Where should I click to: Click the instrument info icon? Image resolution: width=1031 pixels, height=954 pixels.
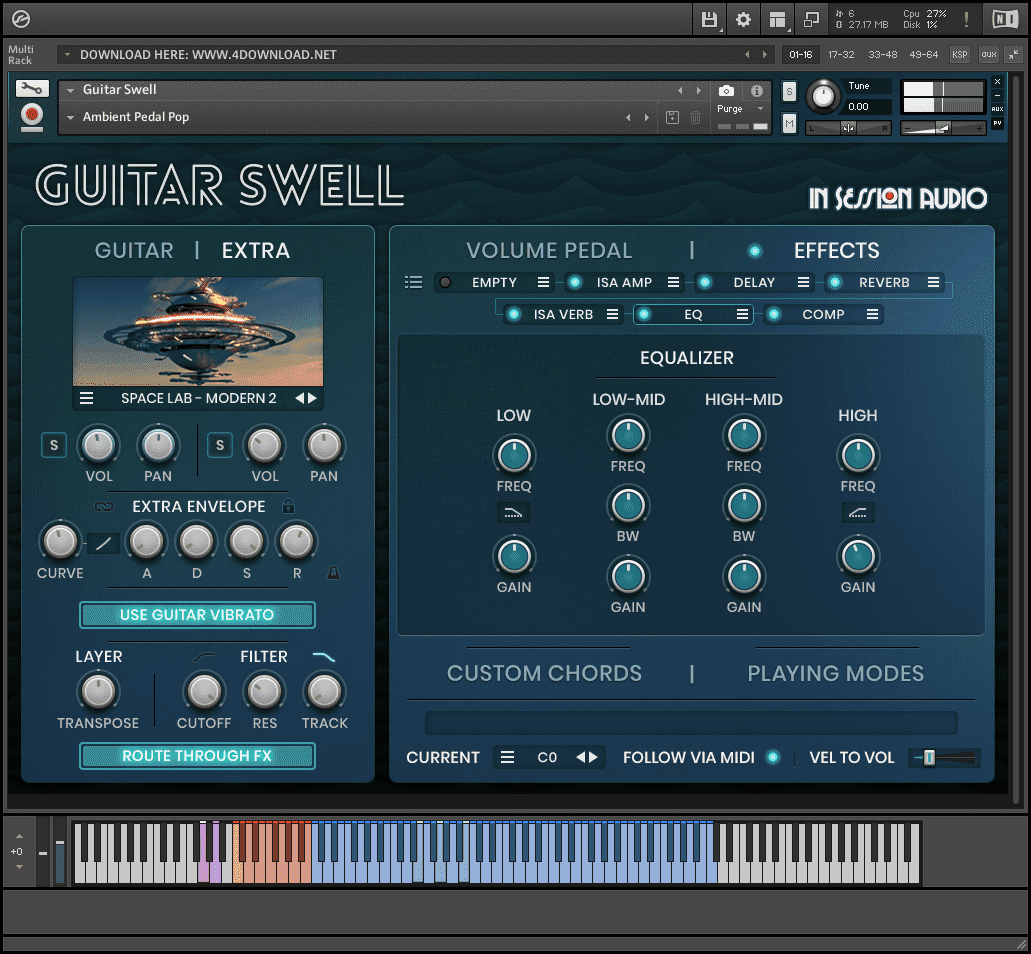757,91
